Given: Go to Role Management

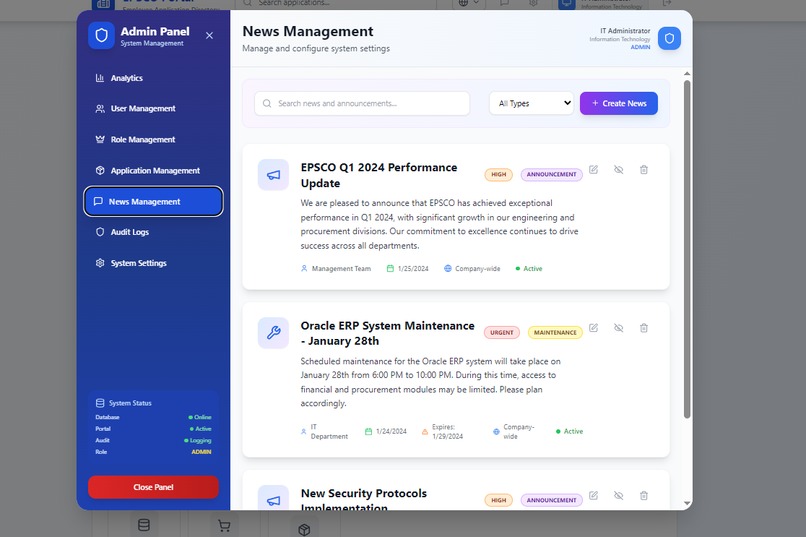Looking at the screenshot, I should 153,140.
